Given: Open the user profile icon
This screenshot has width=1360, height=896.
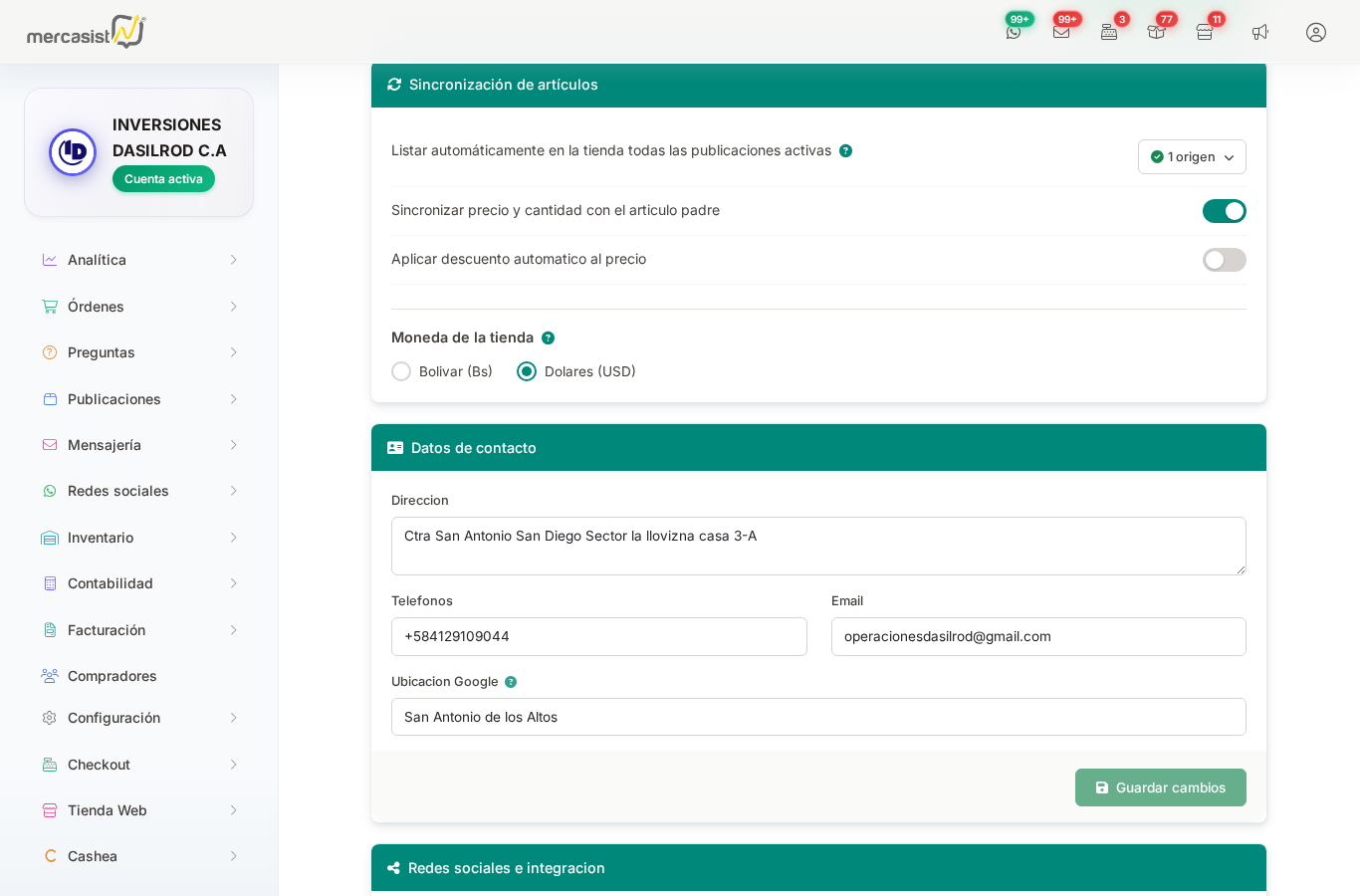Looking at the screenshot, I should (x=1316, y=32).
